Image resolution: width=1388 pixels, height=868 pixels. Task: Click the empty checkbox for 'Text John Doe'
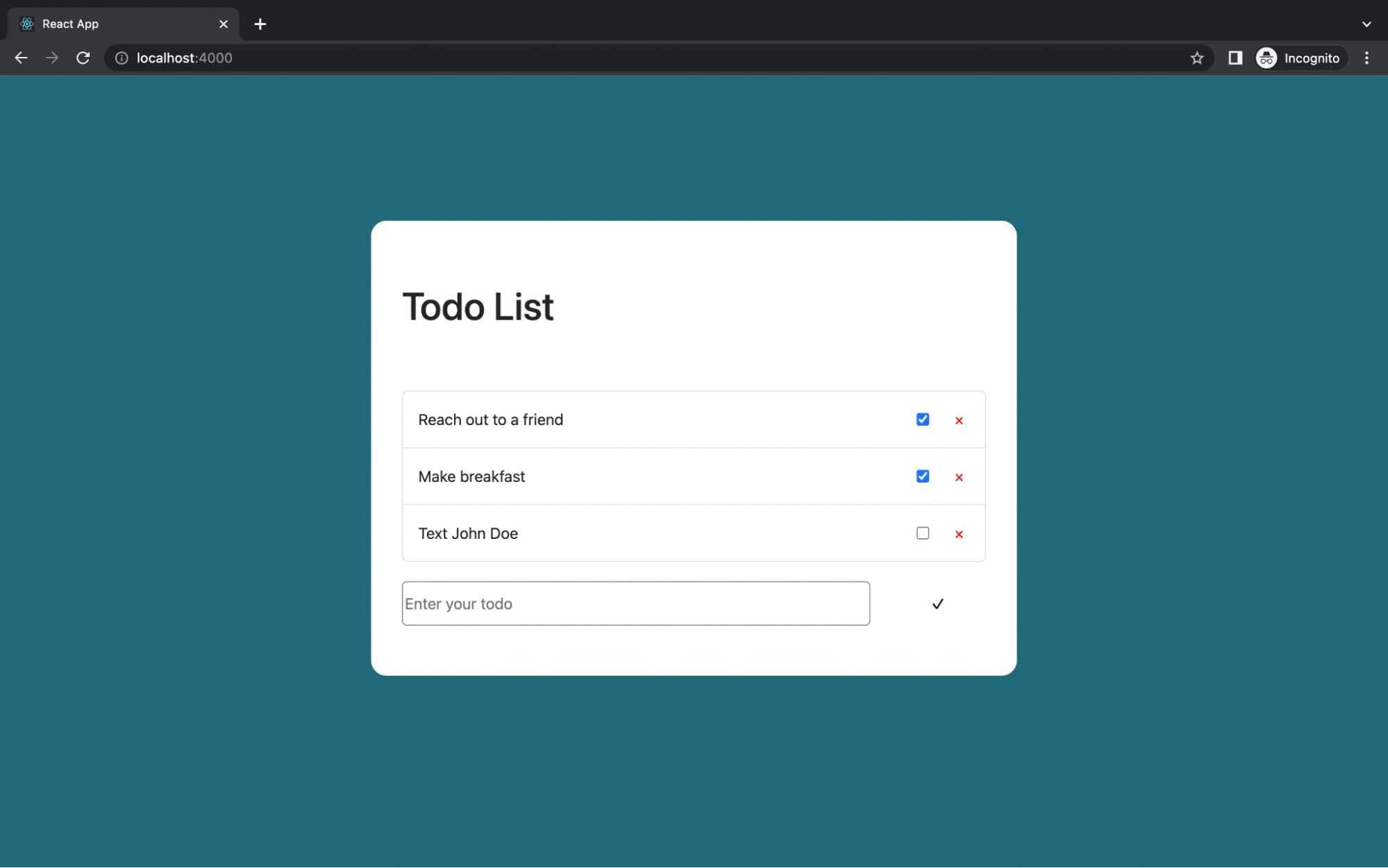click(x=922, y=533)
